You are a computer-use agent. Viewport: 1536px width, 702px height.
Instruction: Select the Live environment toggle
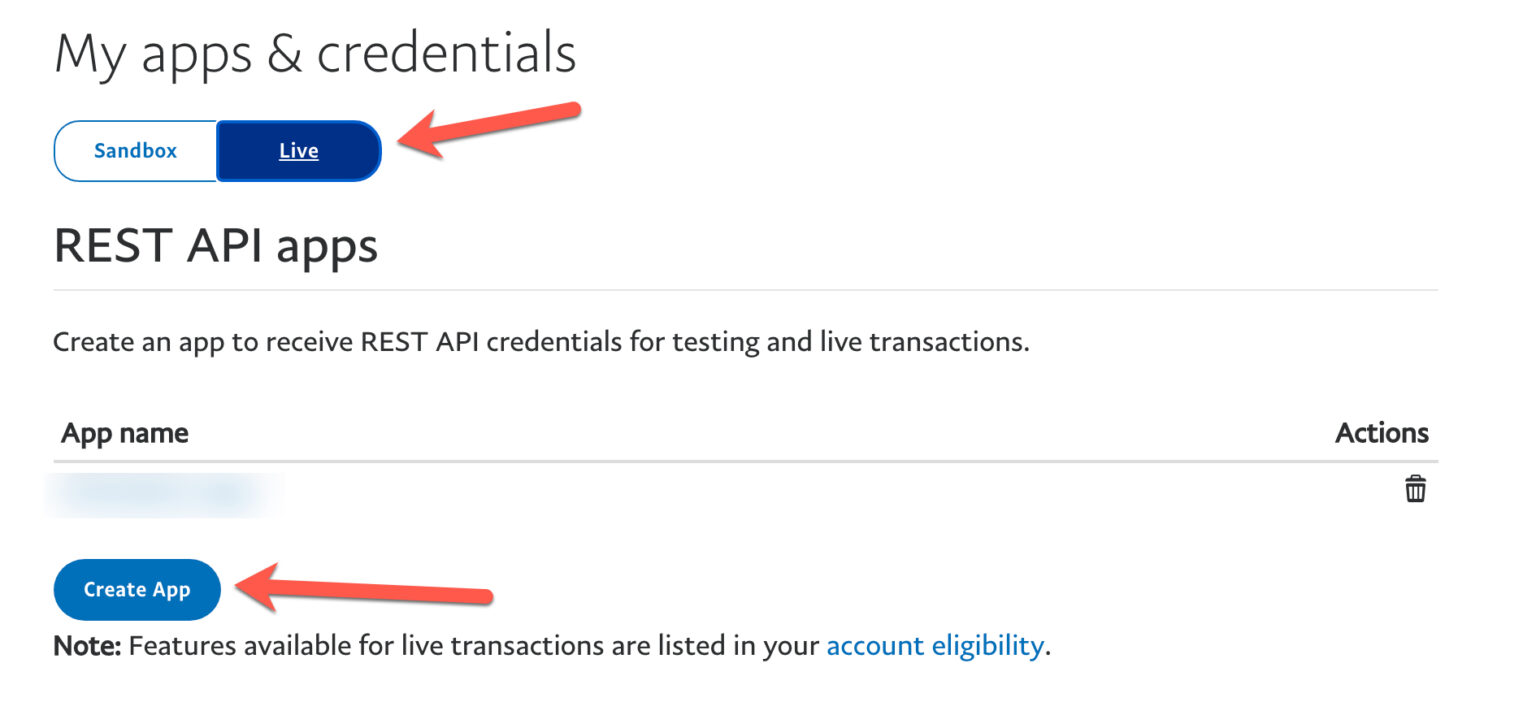coord(298,151)
